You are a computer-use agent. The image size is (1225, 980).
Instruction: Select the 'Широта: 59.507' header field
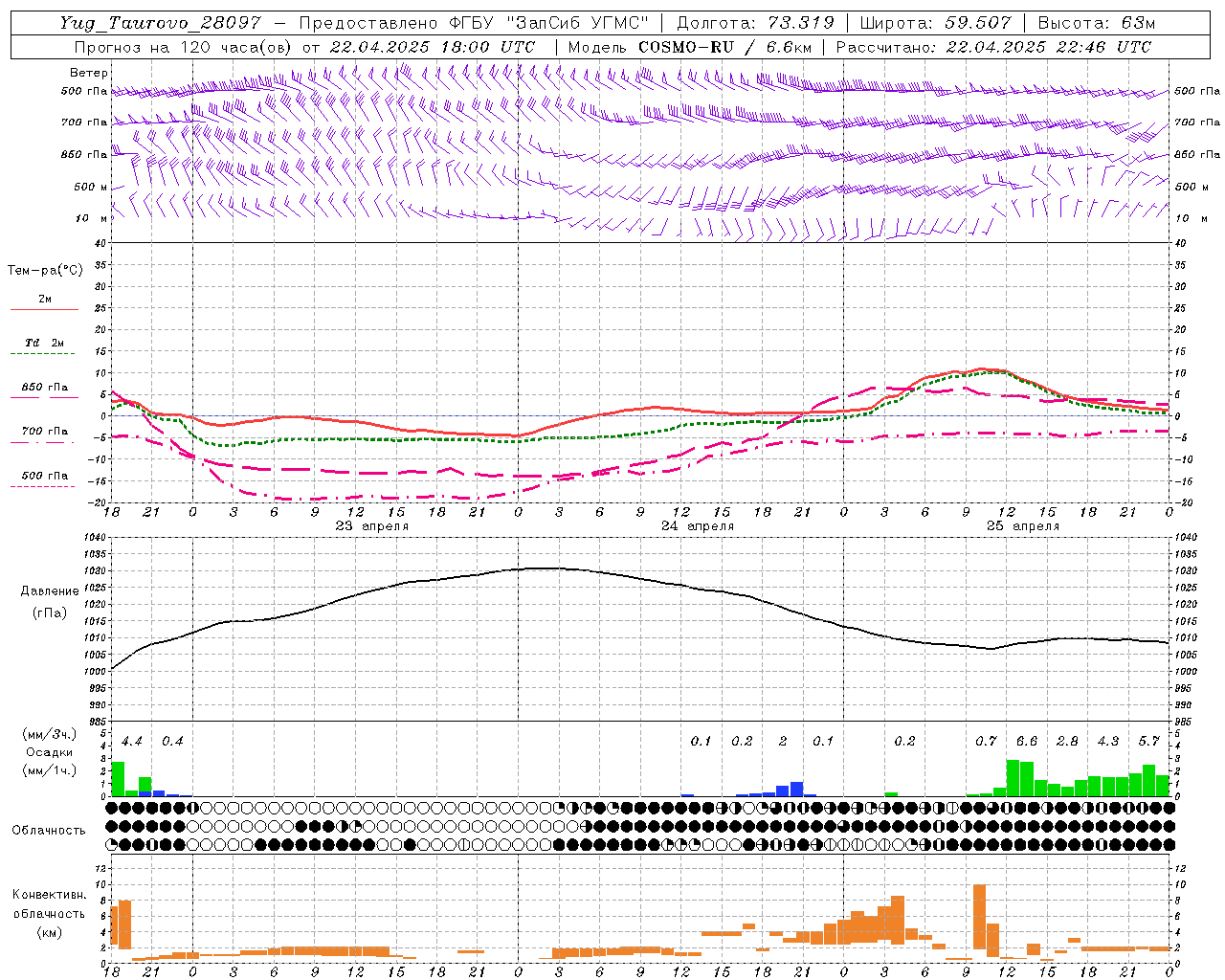coord(936,23)
